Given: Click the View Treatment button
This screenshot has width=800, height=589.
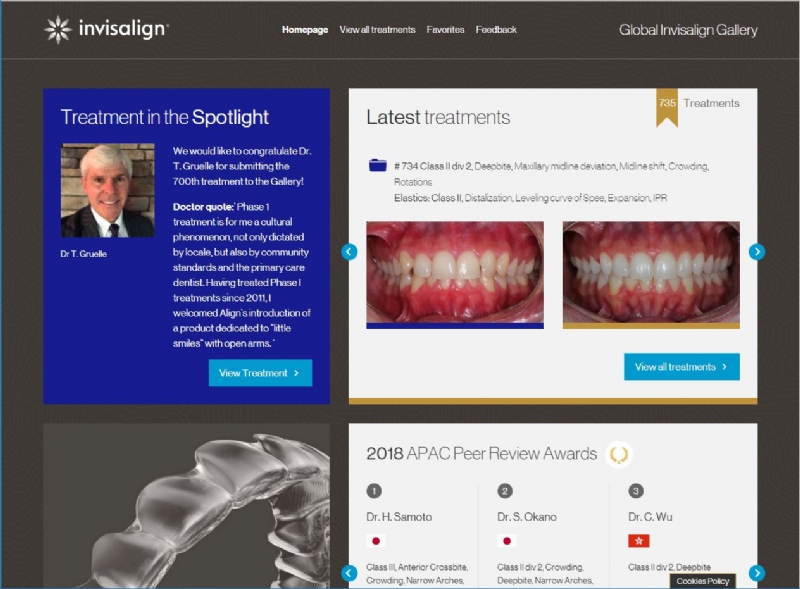Looking at the screenshot, I should (x=260, y=373).
